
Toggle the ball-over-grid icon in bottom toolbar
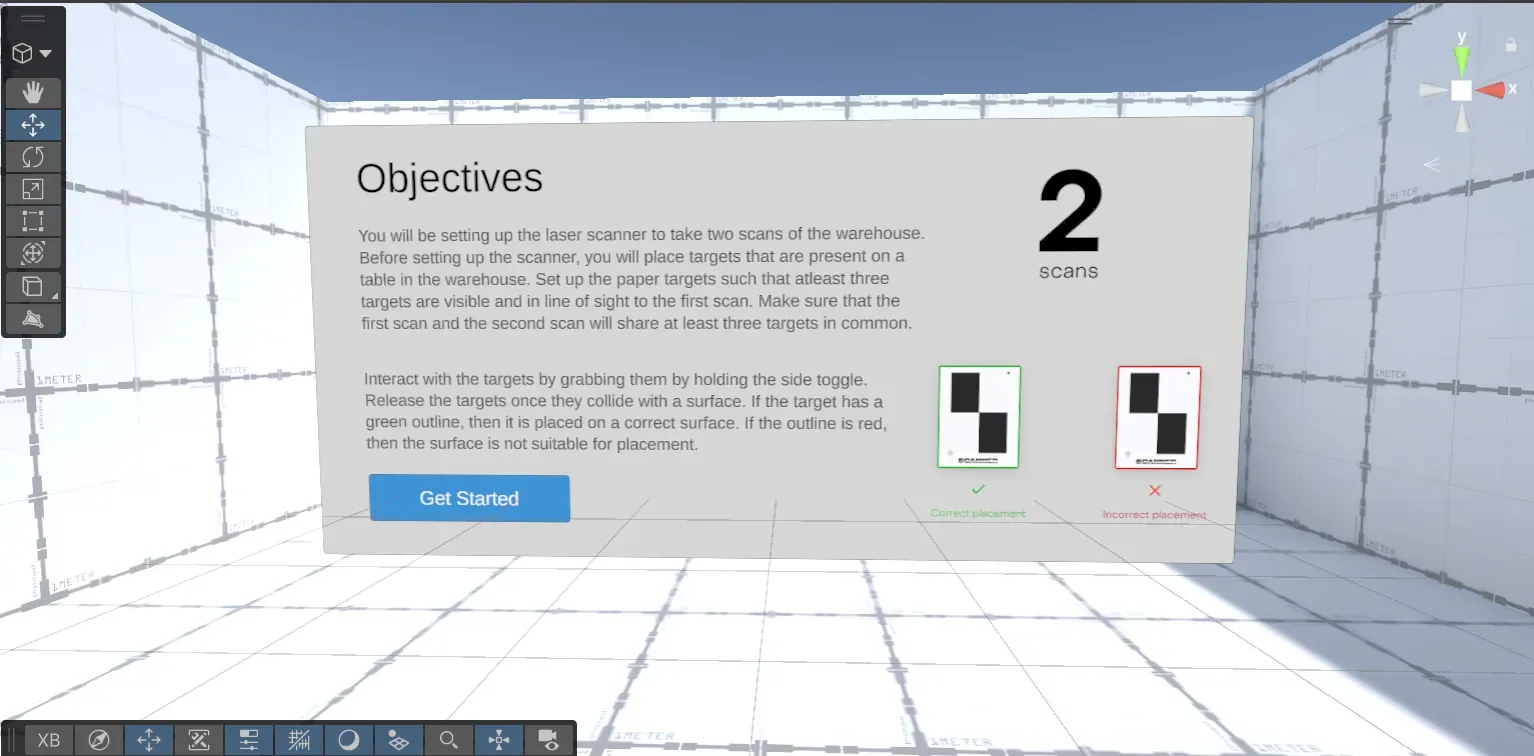[399, 740]
